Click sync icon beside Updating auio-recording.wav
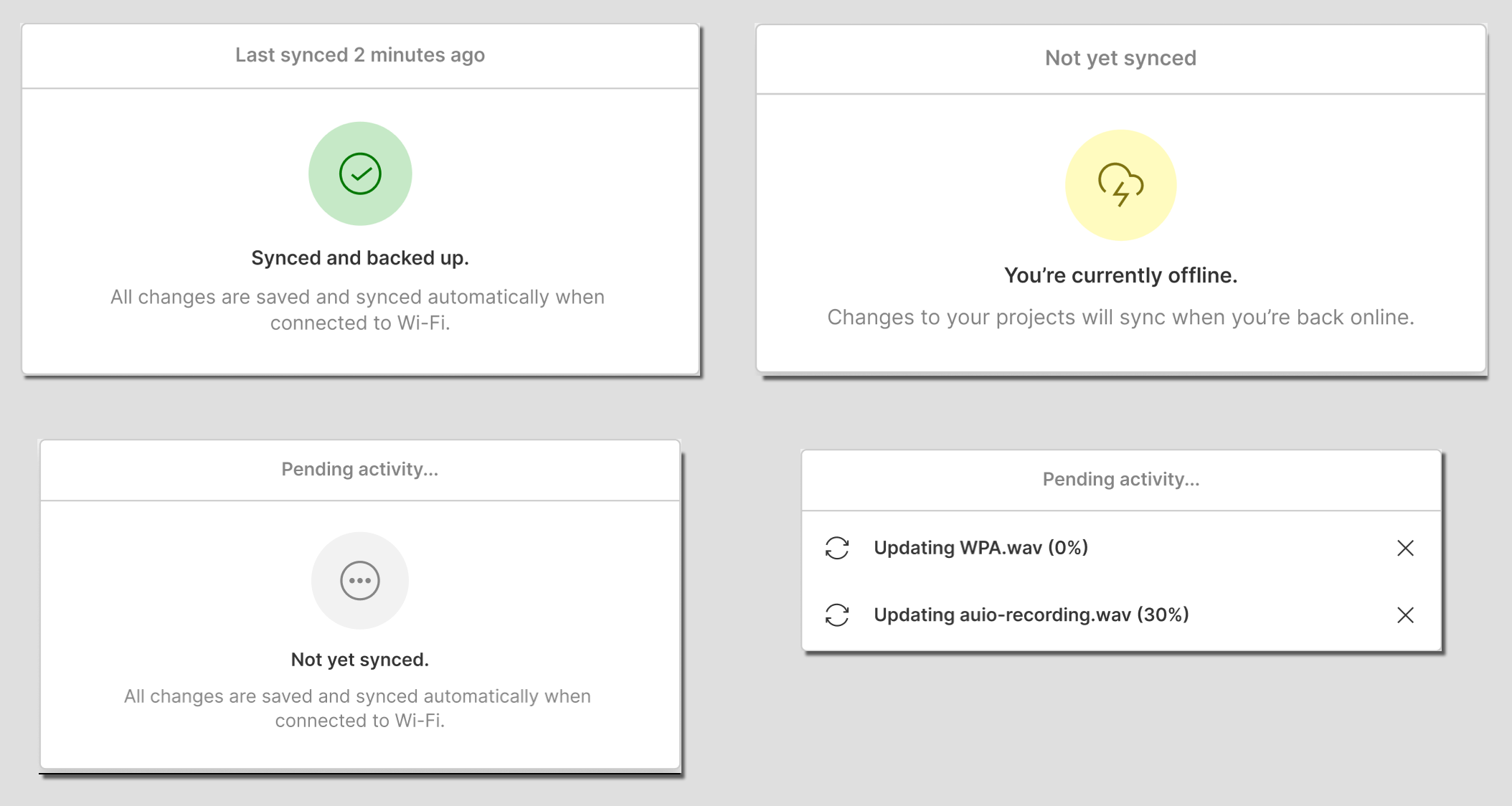This screenshot has width=1512, height=806. point(837,615)
